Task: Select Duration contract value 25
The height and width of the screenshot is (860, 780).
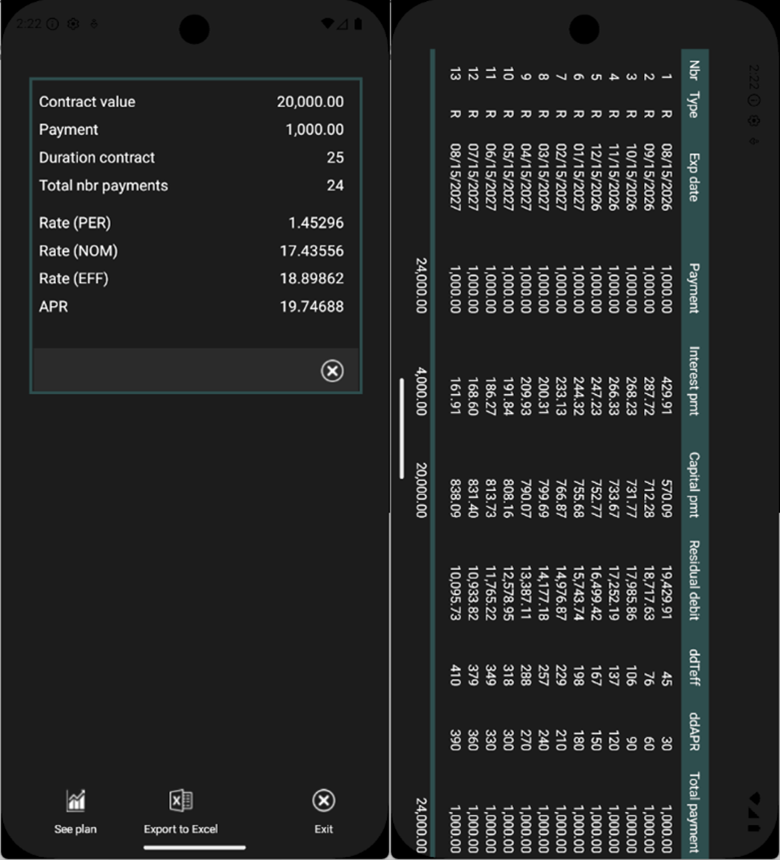Action: [335, 157]
